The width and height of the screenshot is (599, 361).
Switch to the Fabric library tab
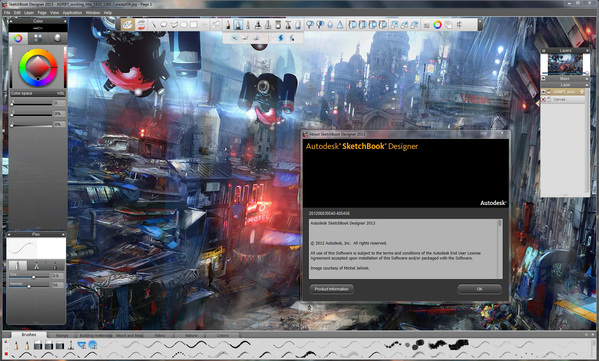(x=160, y=335)
